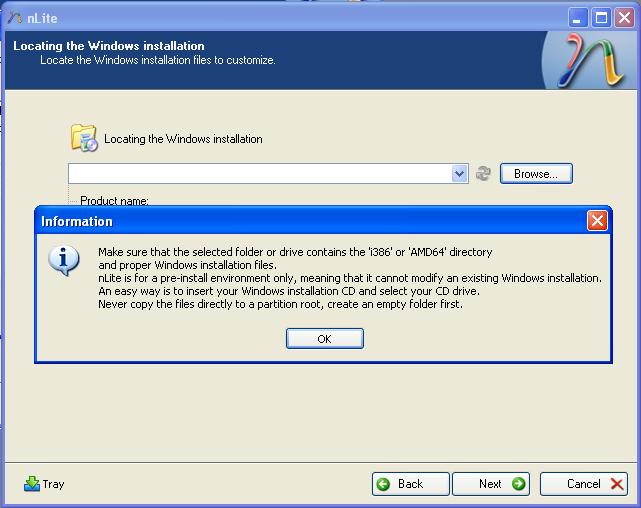Click the refresh arrows icon beside Browse

tap(483, 173)
